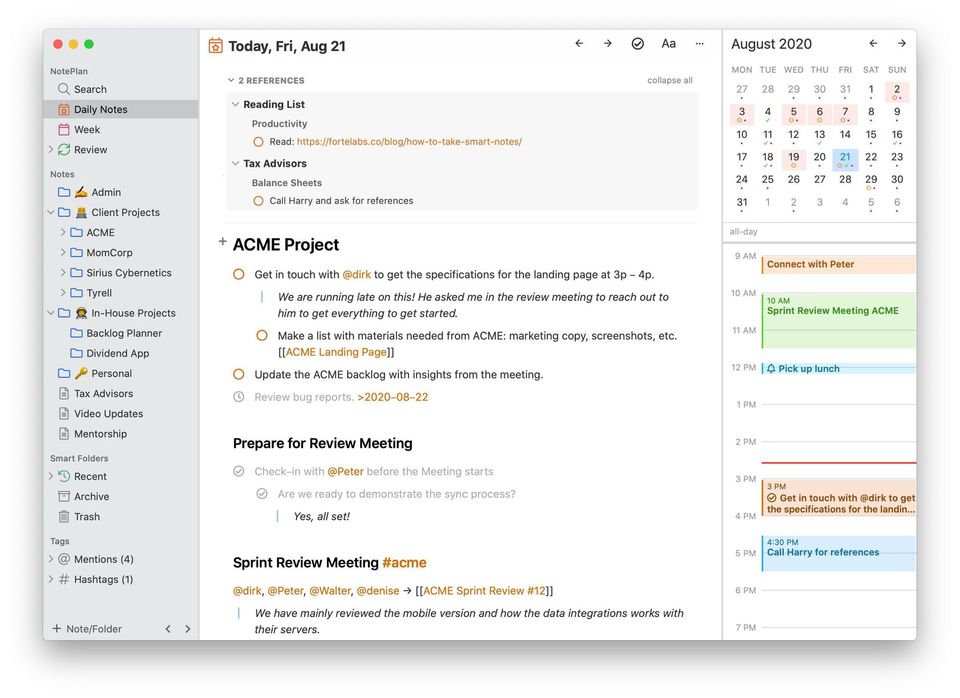Click the Recent clock icon
The height and width of the screenshot is (698, 960).
pos(64,476)
